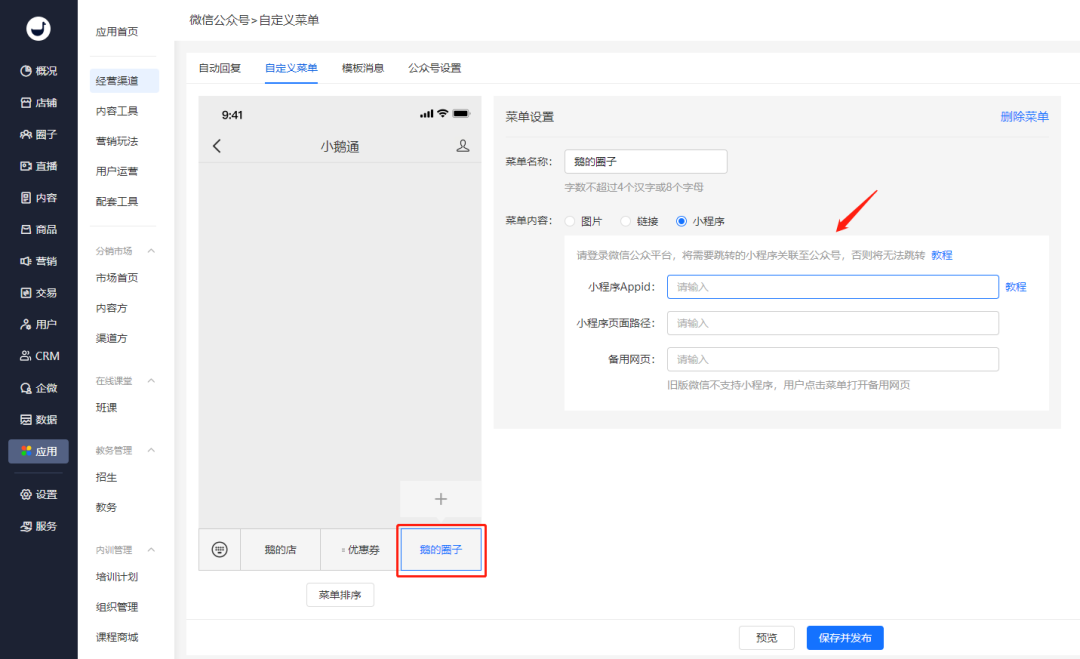Collapse the 教务管理 section
The width and height of the screenshot is (1080, 659).
(x=151, y=450)
